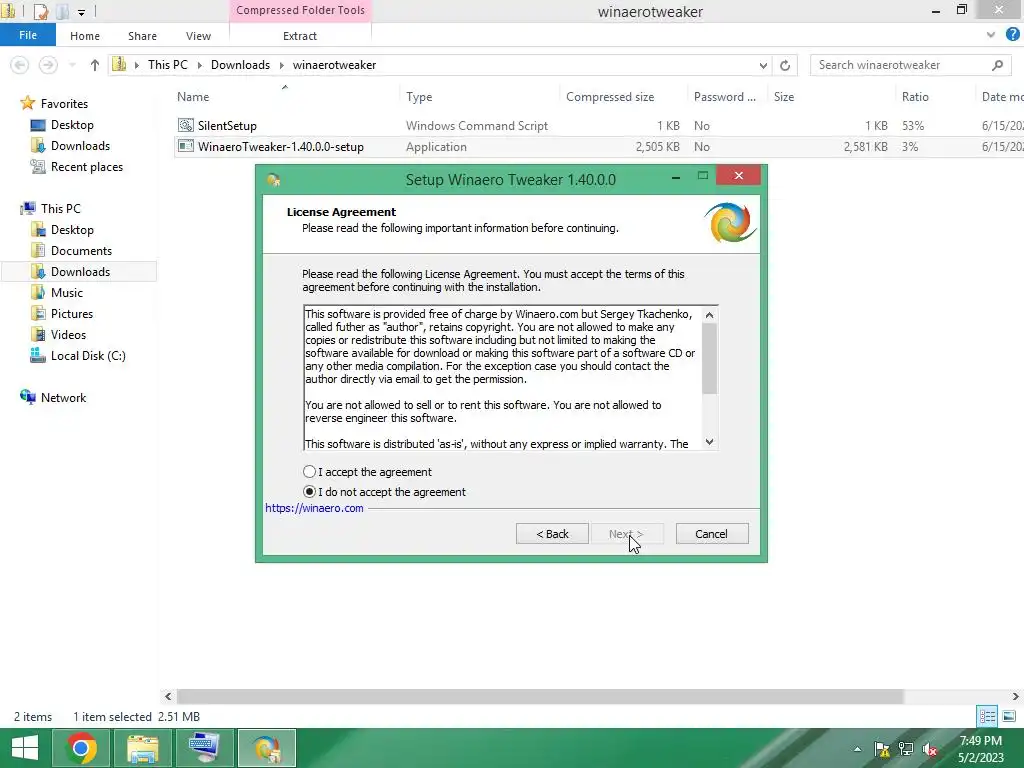The width and height of the screenshot is (1024, 768).
Task: Click the Explorer horizontal scrollbar
Action: (x=540, y=696)
